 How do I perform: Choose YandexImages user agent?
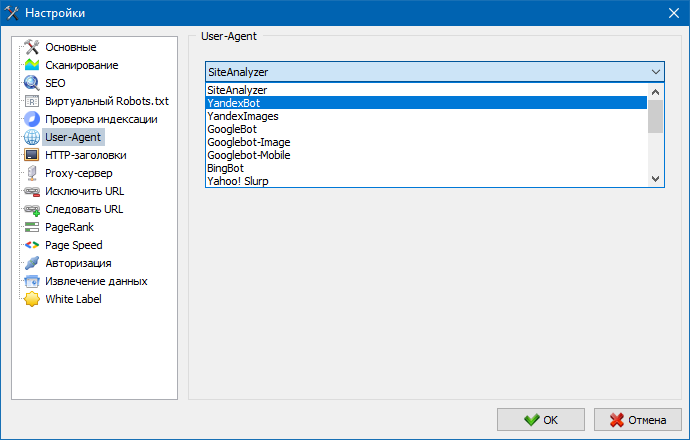tap(426, 116)
